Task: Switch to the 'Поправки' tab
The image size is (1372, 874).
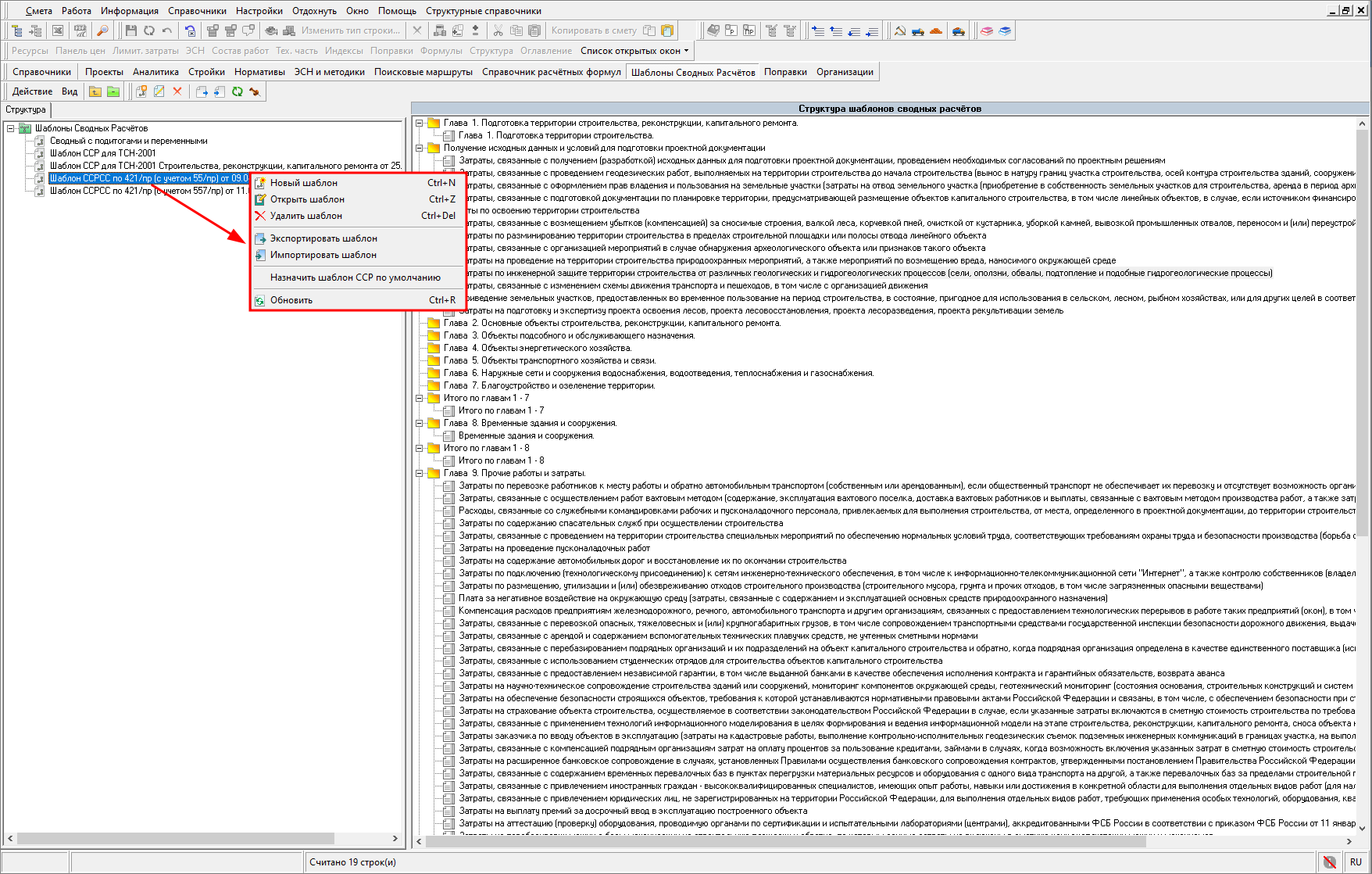Action: pos(785,72)
